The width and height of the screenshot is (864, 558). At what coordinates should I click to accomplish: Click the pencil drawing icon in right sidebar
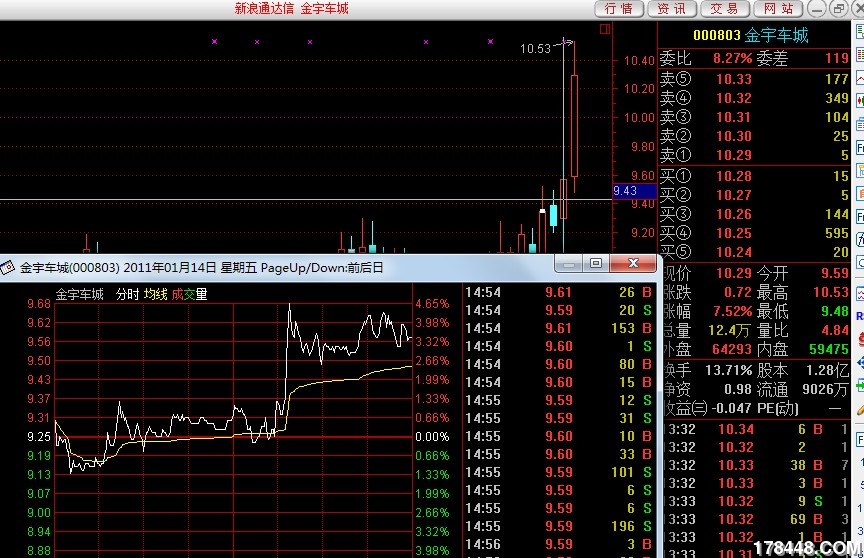(x=860, y=409)
